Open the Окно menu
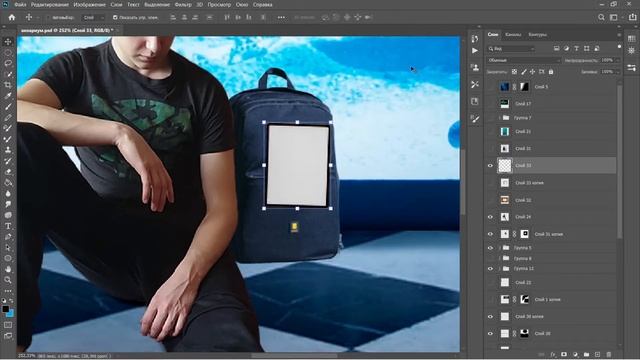 tap(242, 5)
